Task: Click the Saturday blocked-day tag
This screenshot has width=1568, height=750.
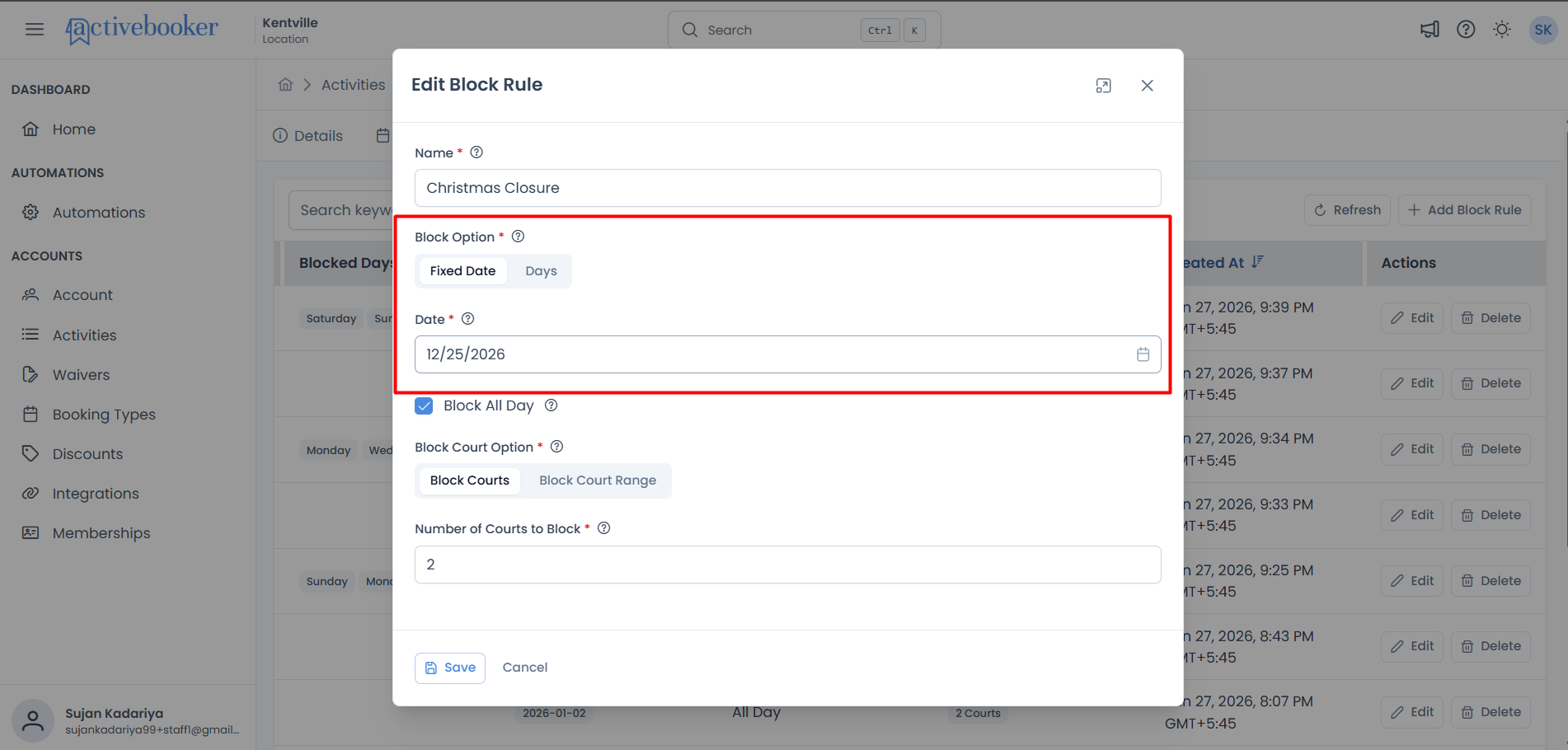Action: pos(331,318)
